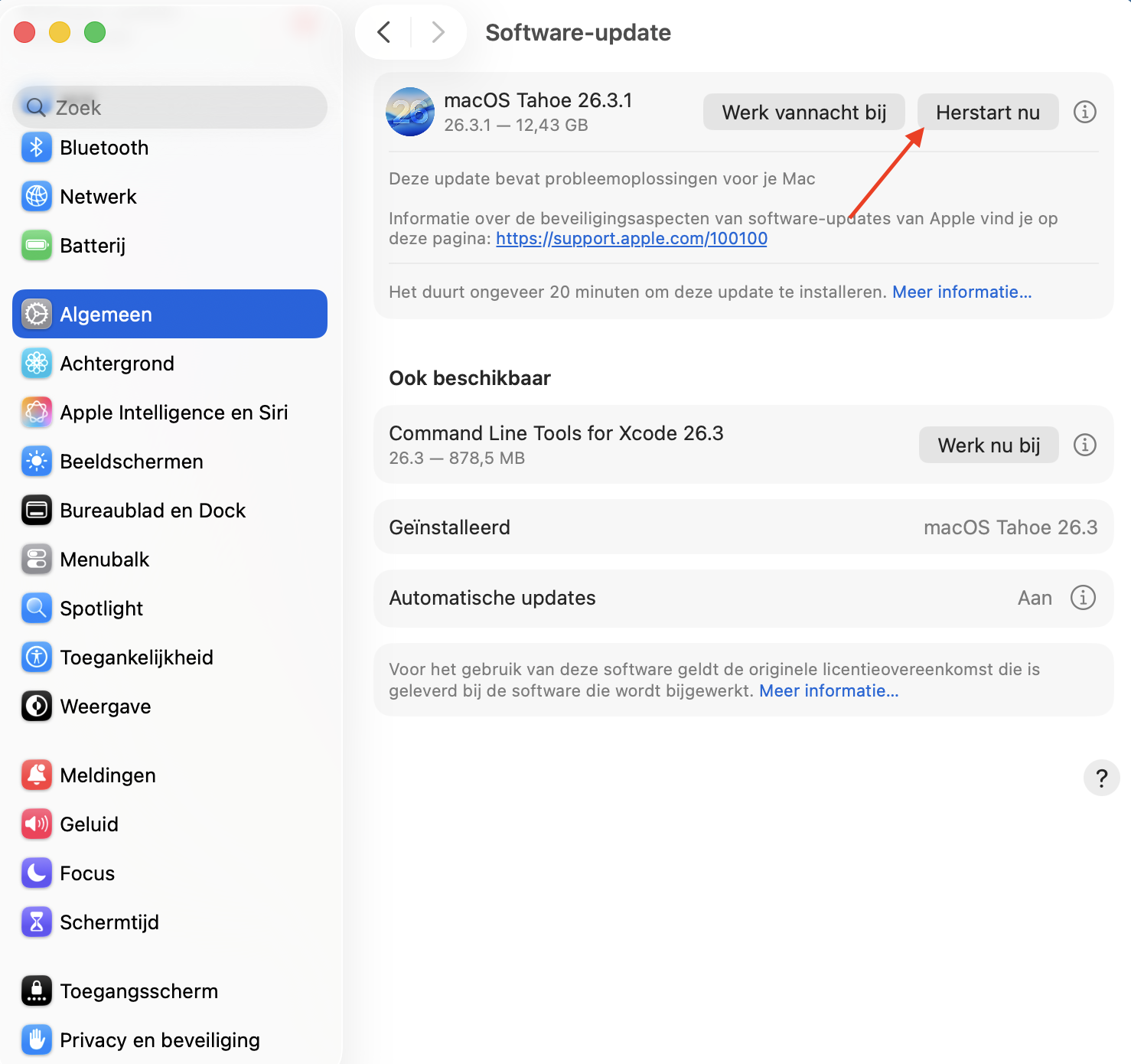The image size is (1131, 1064).
Task: Select Beeldschermen in the sidebar
Action: pyautogui.click(x=131, y=461)
